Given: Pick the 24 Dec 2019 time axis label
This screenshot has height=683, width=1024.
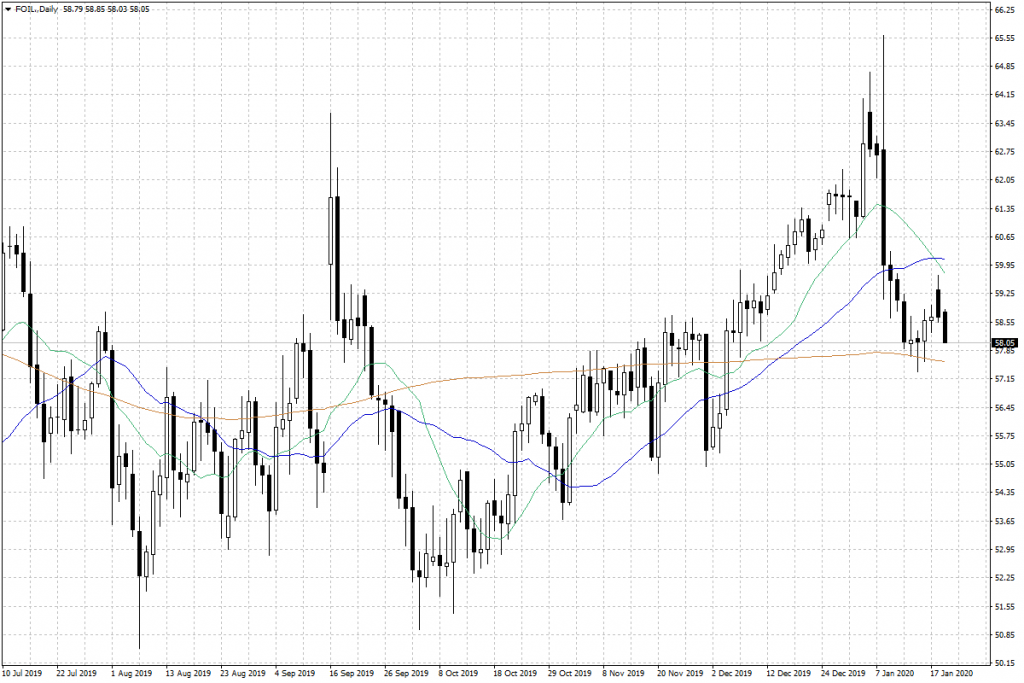Looking at the screenshot, I should pos(843,673).
